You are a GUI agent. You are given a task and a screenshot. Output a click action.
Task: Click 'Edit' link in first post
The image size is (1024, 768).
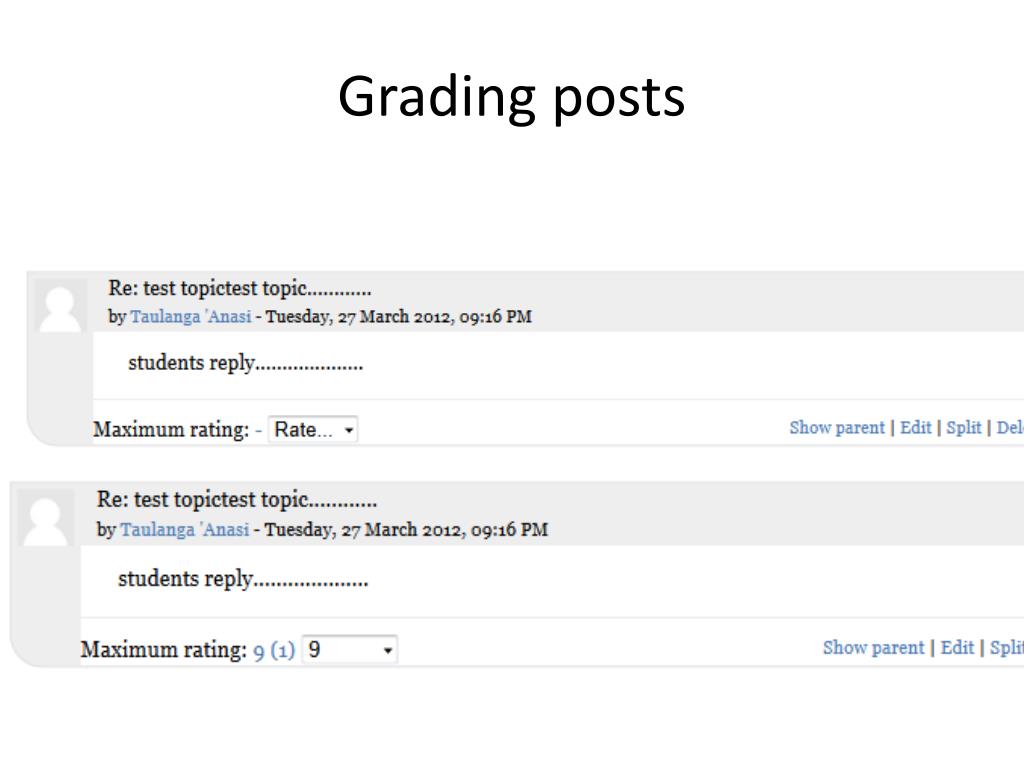[x=916, y=428]
